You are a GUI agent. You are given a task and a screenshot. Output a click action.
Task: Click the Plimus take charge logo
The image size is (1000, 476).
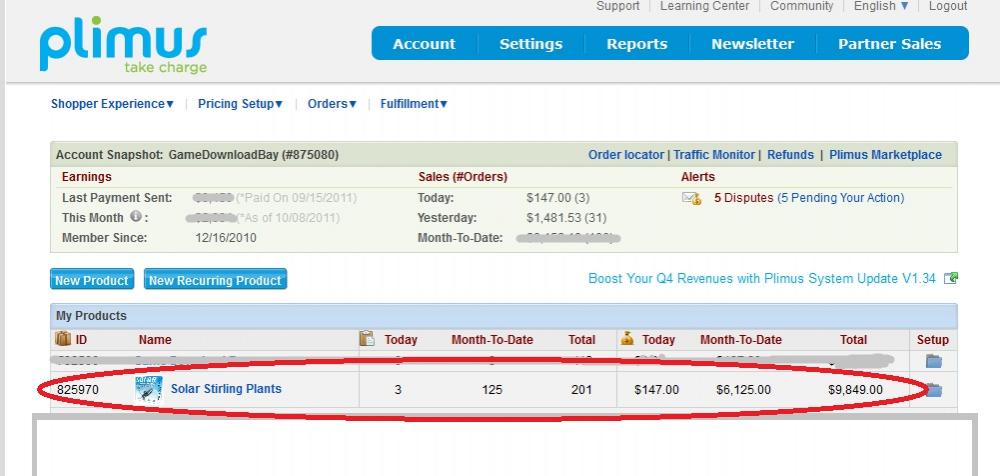[x=123, y=45]
